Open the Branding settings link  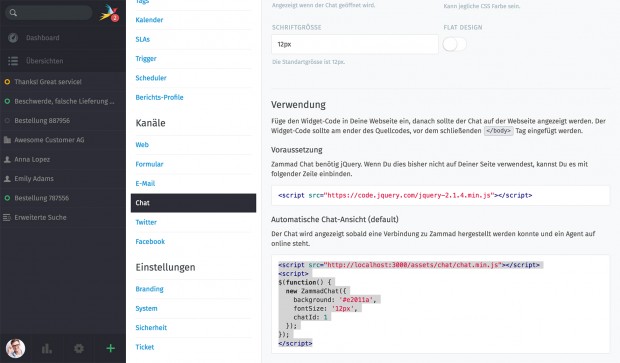click(x=149, y=289)
